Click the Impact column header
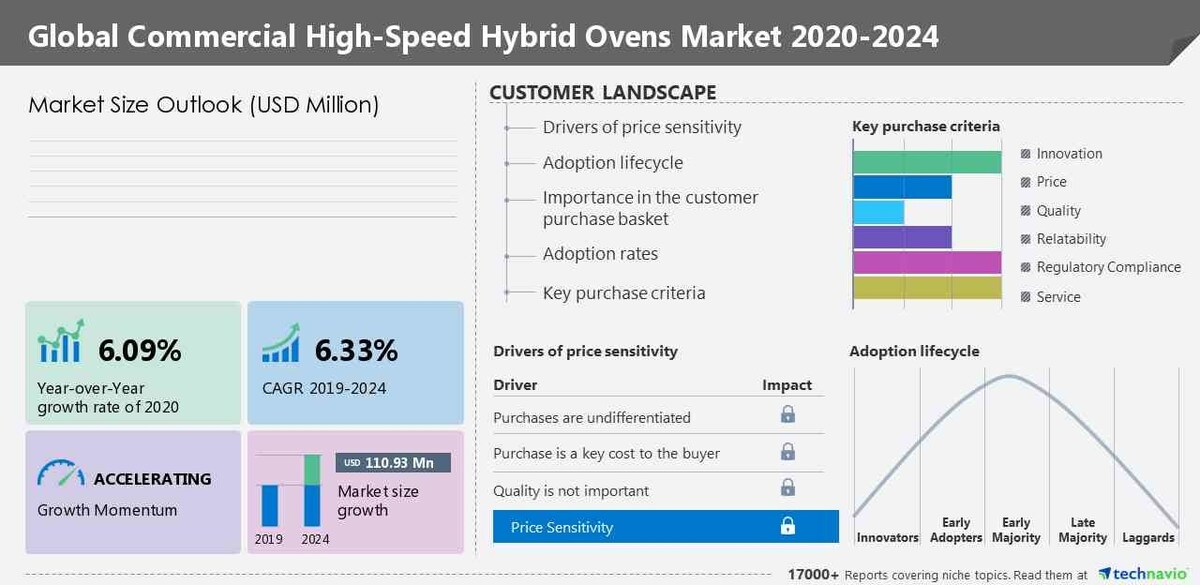This screenshot has height=585, width=1200. pos(787,385)
